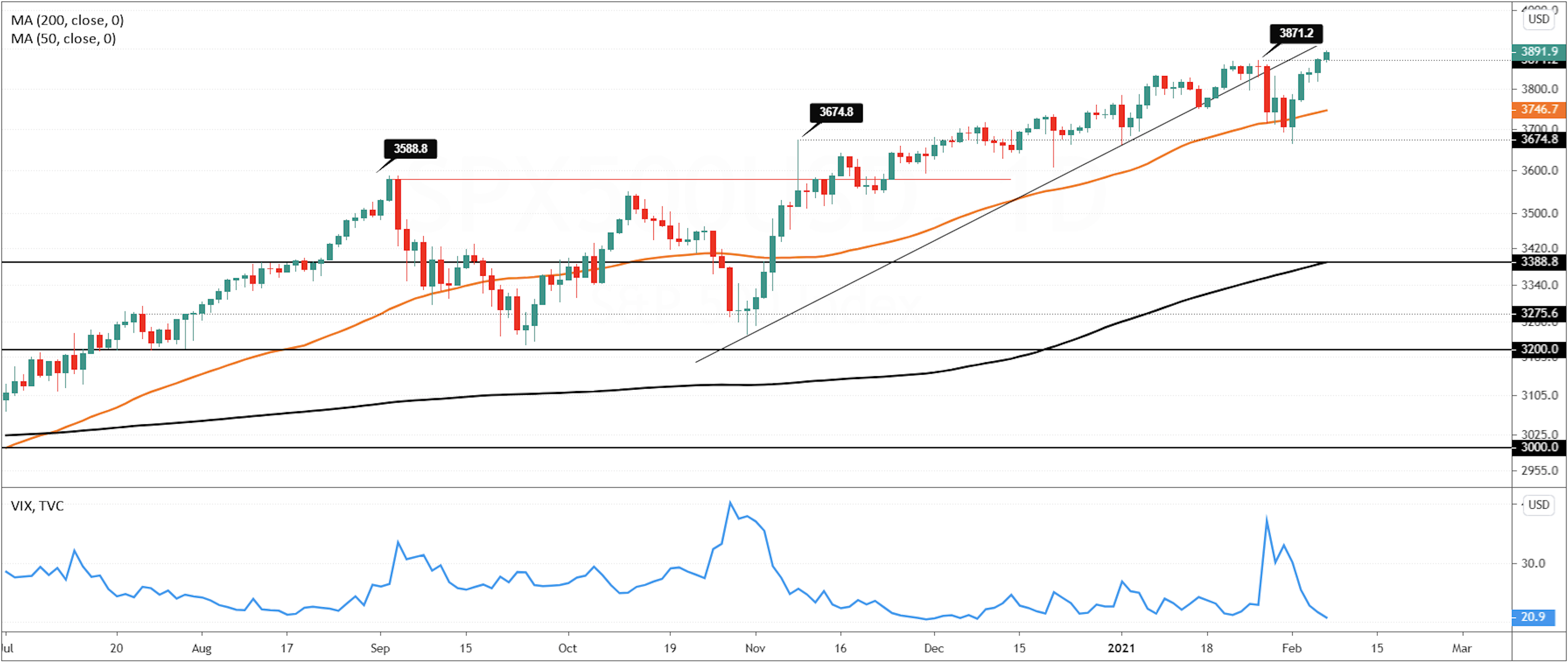Click the 3420.0 price scale tick
The width and height of the screenshot is (1568, 663).
coord(1539,248)
